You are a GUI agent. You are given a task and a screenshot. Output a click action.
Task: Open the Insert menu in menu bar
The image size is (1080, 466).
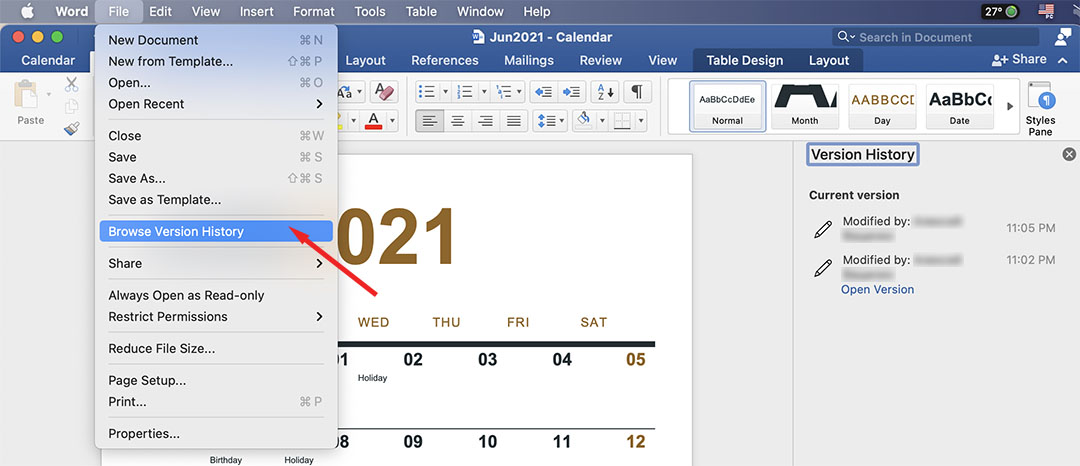(x=256, y=12)
